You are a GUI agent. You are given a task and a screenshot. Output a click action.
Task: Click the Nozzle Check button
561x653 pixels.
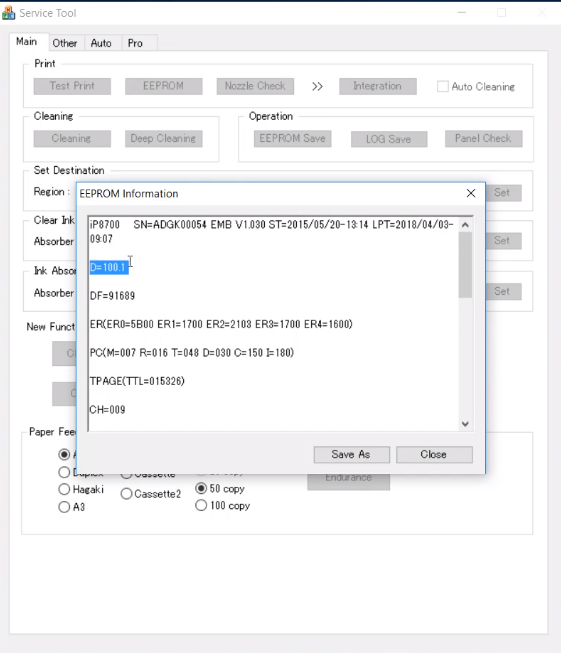point(255,86)
